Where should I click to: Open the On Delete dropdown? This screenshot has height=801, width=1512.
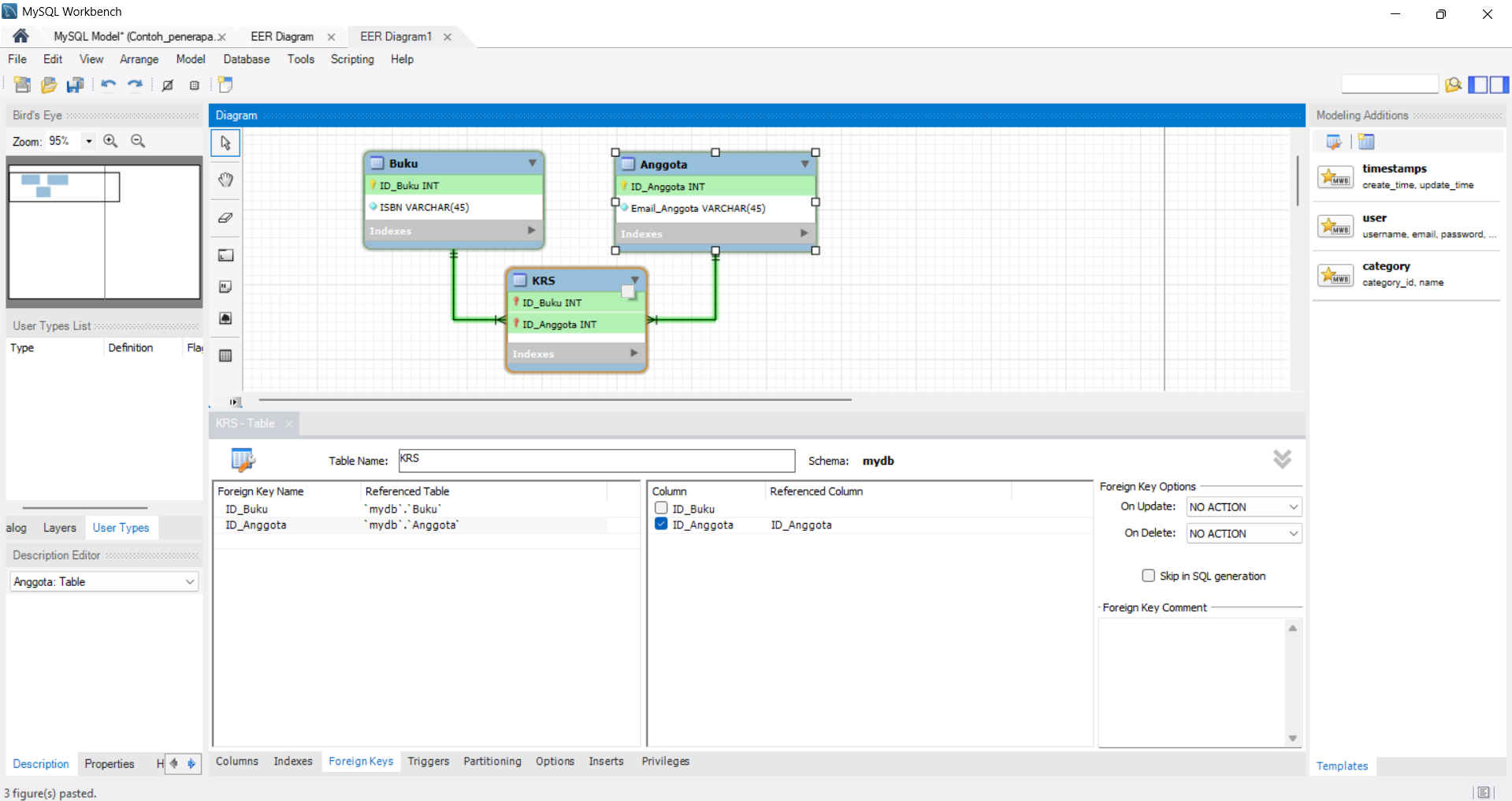pos(1244,533)
